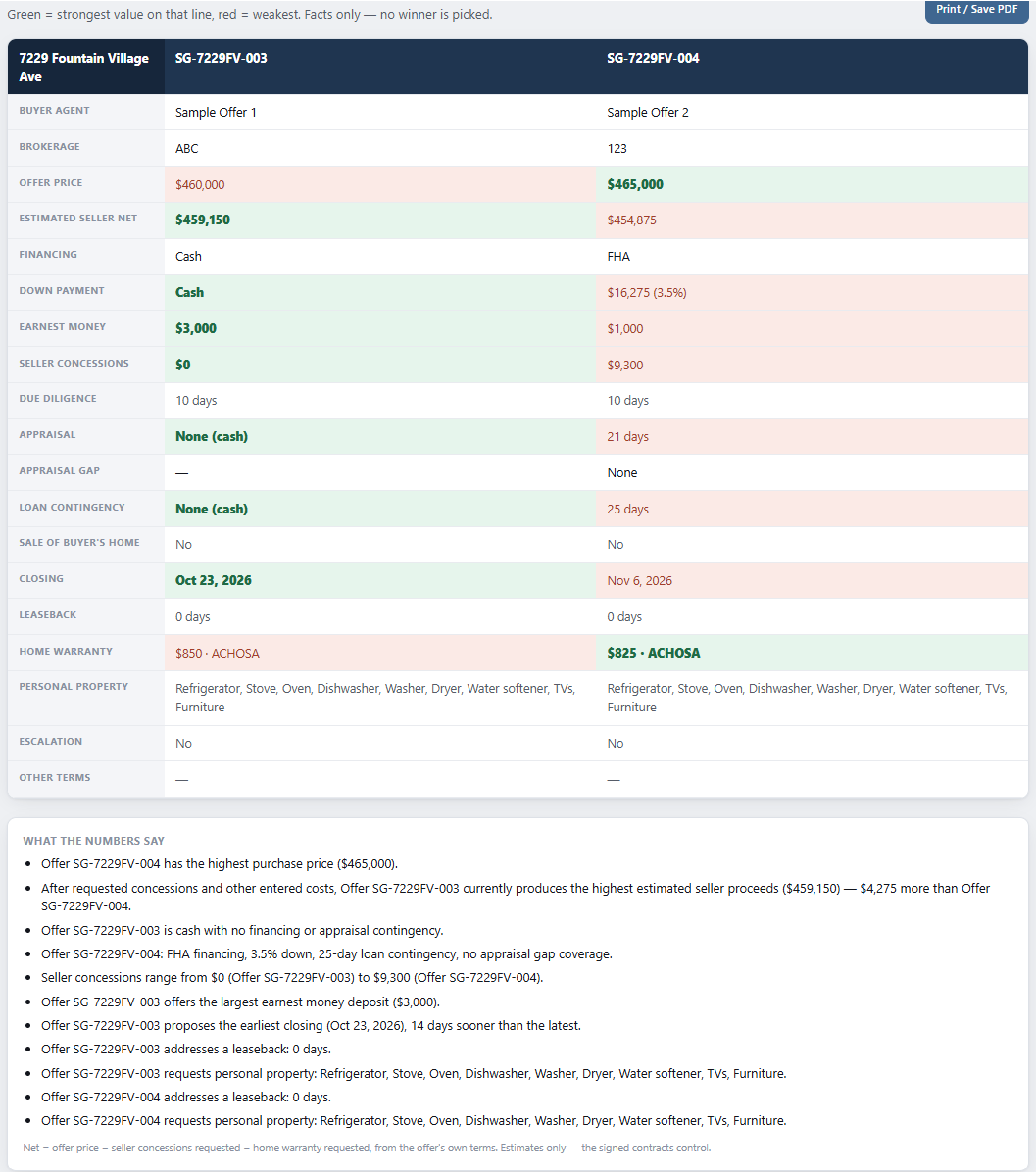Click the 7229 Fountain Village Ave heading
The height and width of the screenshot is (1173, 1036).
click(x=83, y=68)
